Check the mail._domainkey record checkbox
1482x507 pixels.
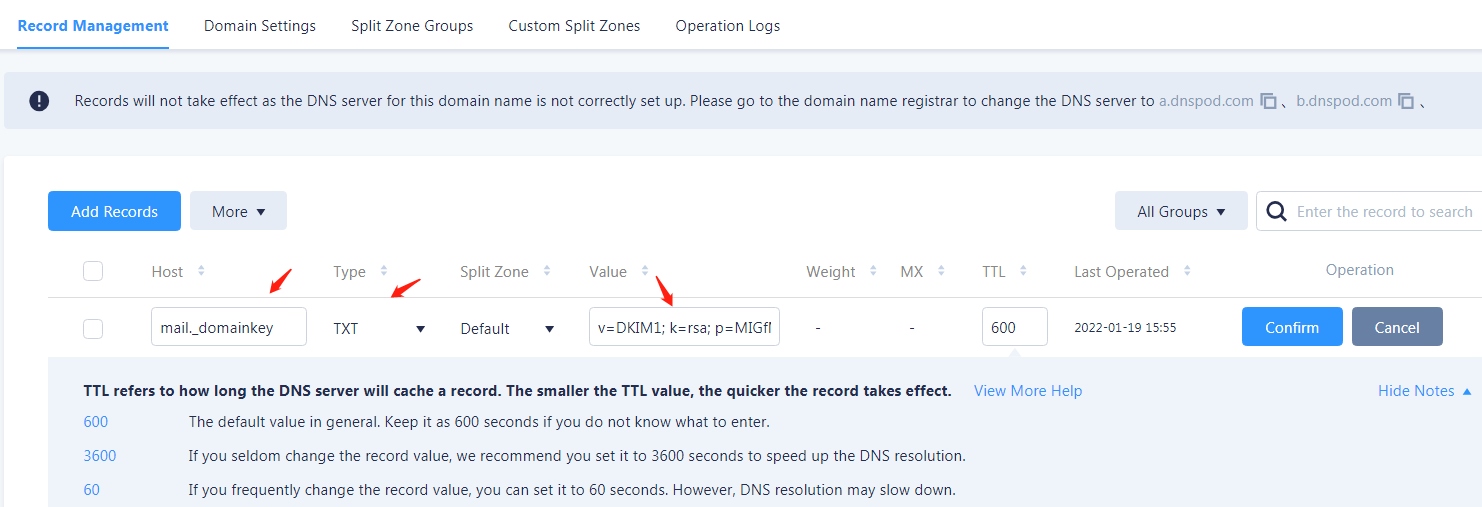(93, 328)
